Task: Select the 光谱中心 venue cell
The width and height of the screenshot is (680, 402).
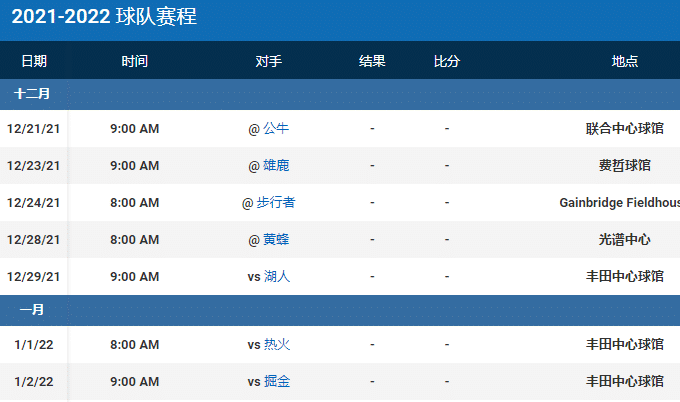Action: [x=624, y=240]
